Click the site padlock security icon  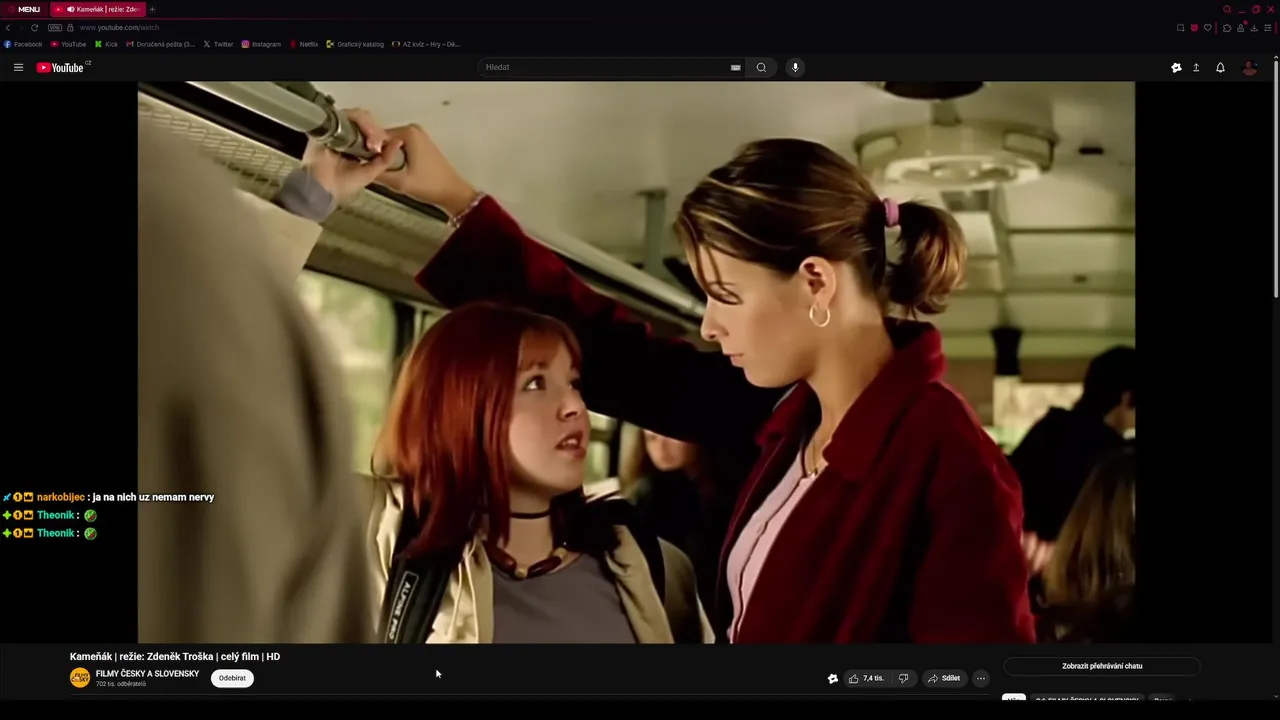coord(70,27)
